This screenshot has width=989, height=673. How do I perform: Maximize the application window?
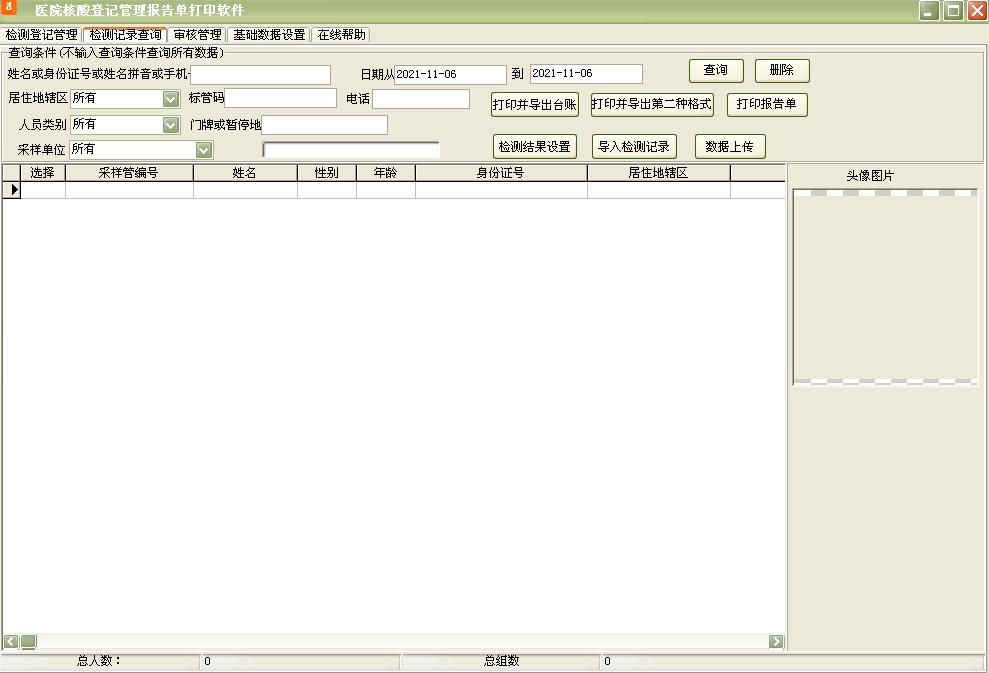[953, 10]
